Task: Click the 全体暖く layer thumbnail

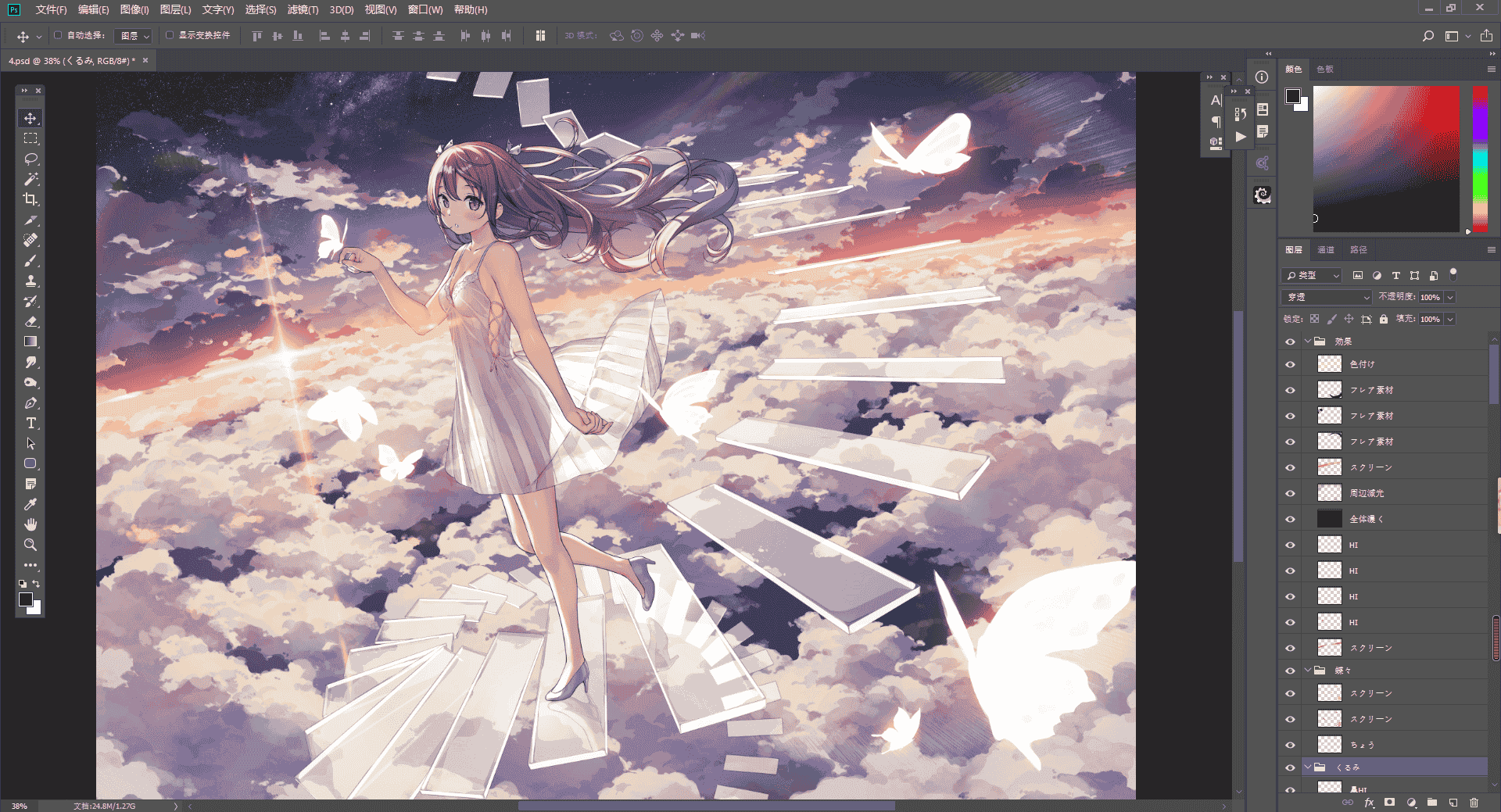Action: 1330,519
